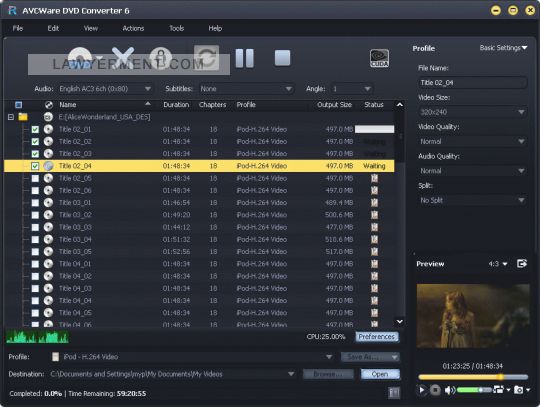The width and height of the screenshot is (540, 407).
Task: Play the preview video
Action: (422, 390)
